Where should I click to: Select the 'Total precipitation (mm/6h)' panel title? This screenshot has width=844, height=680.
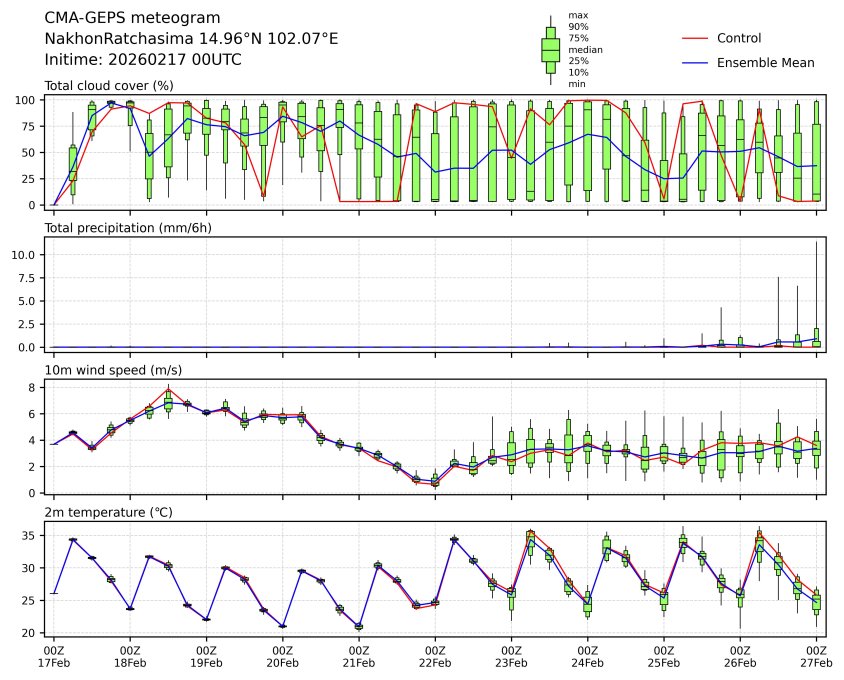[127, 228]
